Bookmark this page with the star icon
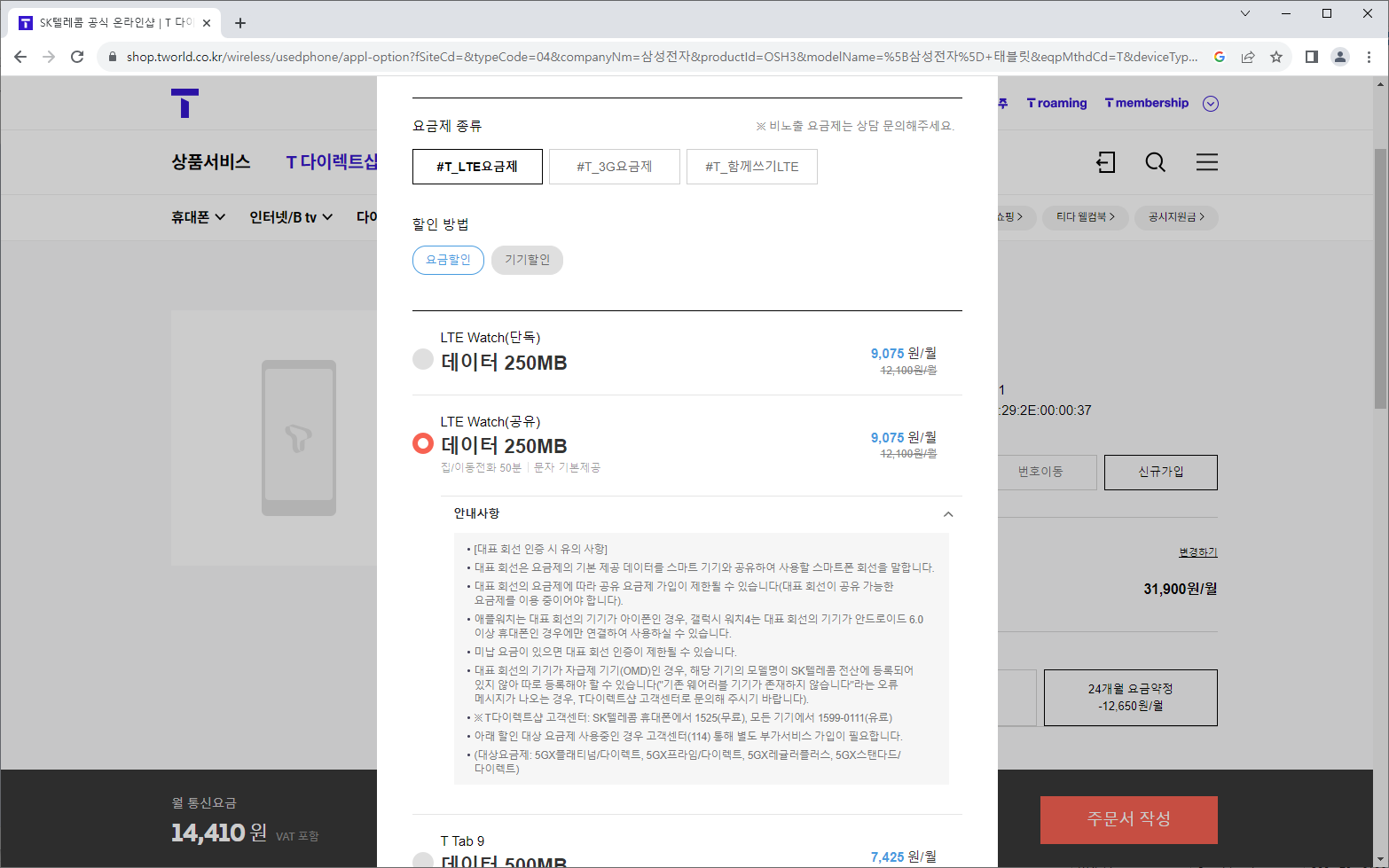The image size is (1389, 868). coord(1276,57)
